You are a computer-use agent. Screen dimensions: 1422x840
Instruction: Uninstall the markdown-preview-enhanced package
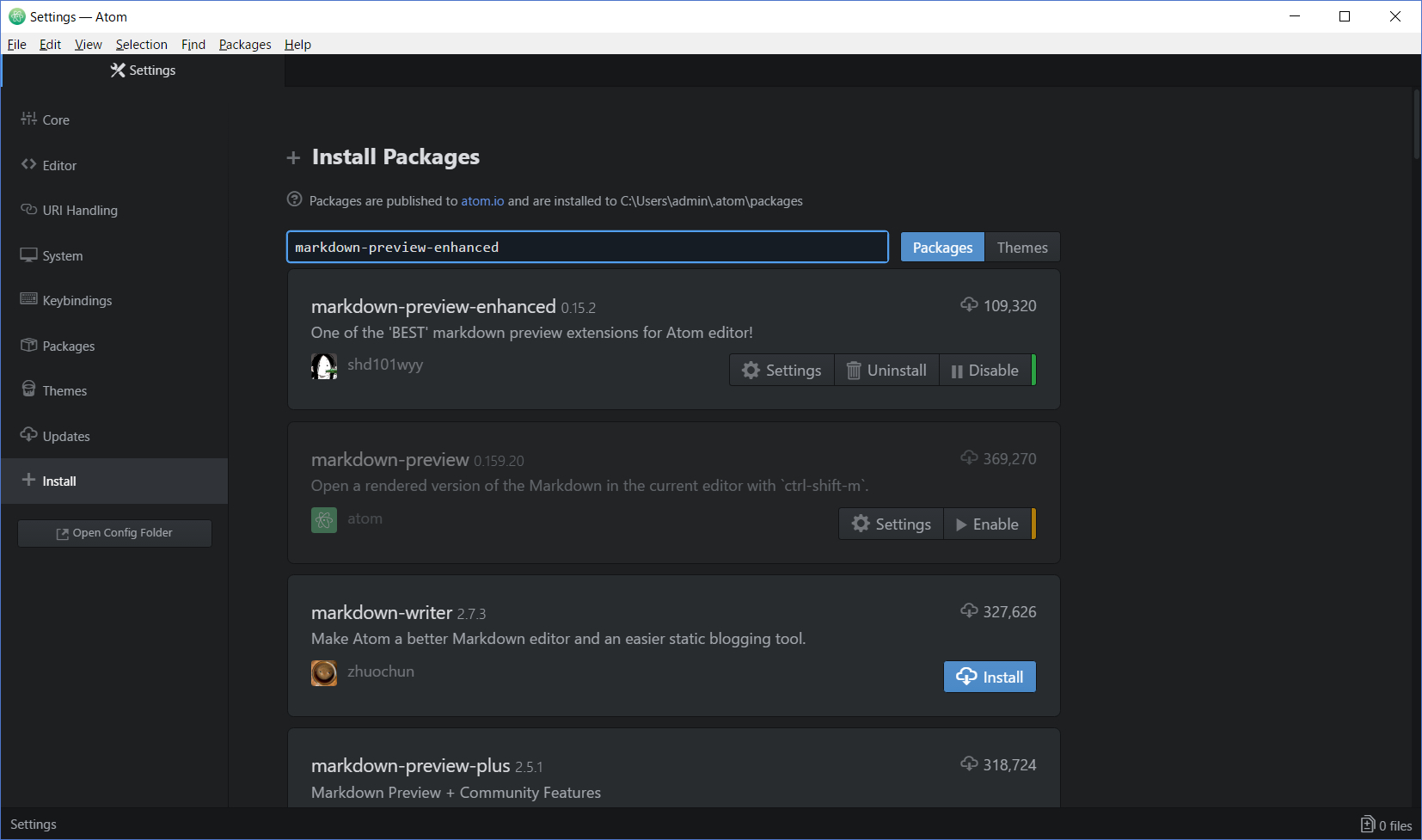click(886, 370)
